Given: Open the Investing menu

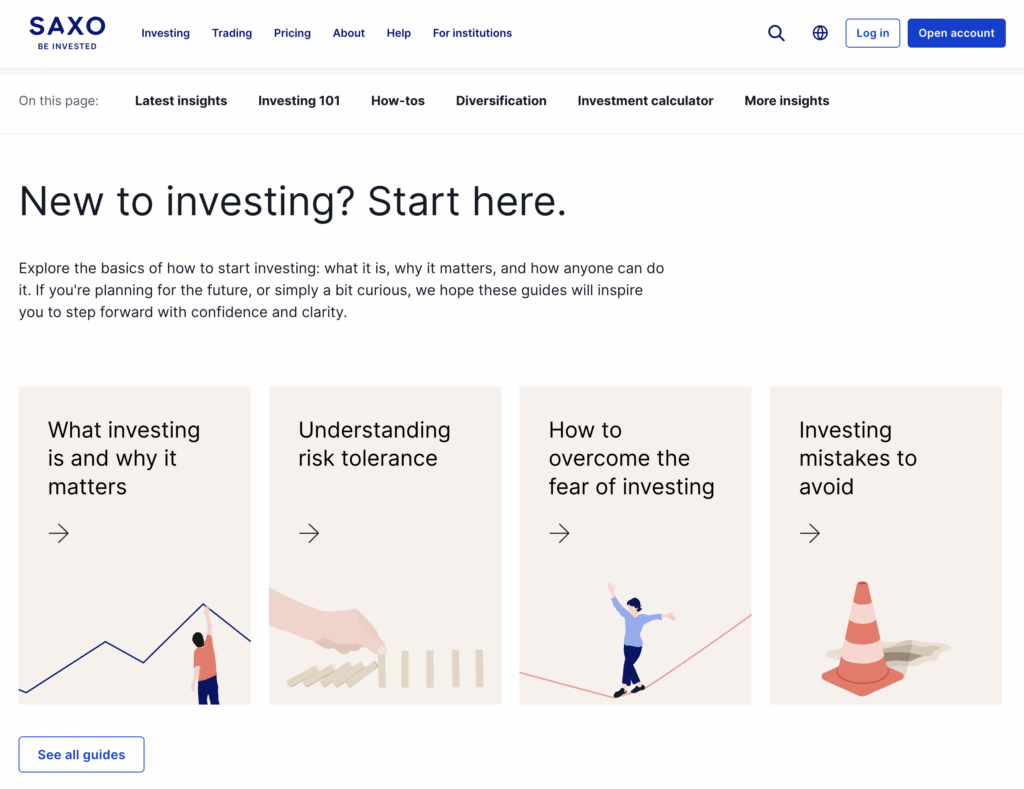Looking at the screenshot, I should pos(165,33).
